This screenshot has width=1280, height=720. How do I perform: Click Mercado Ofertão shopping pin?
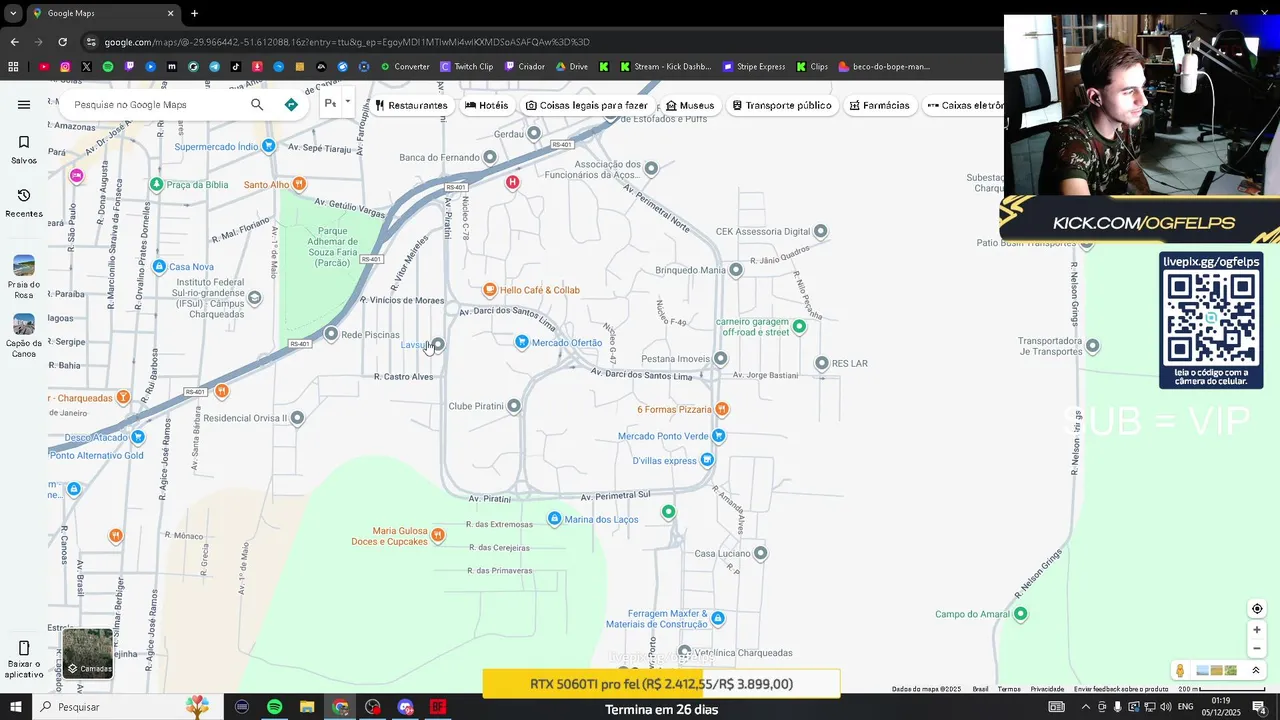(521, 342)
